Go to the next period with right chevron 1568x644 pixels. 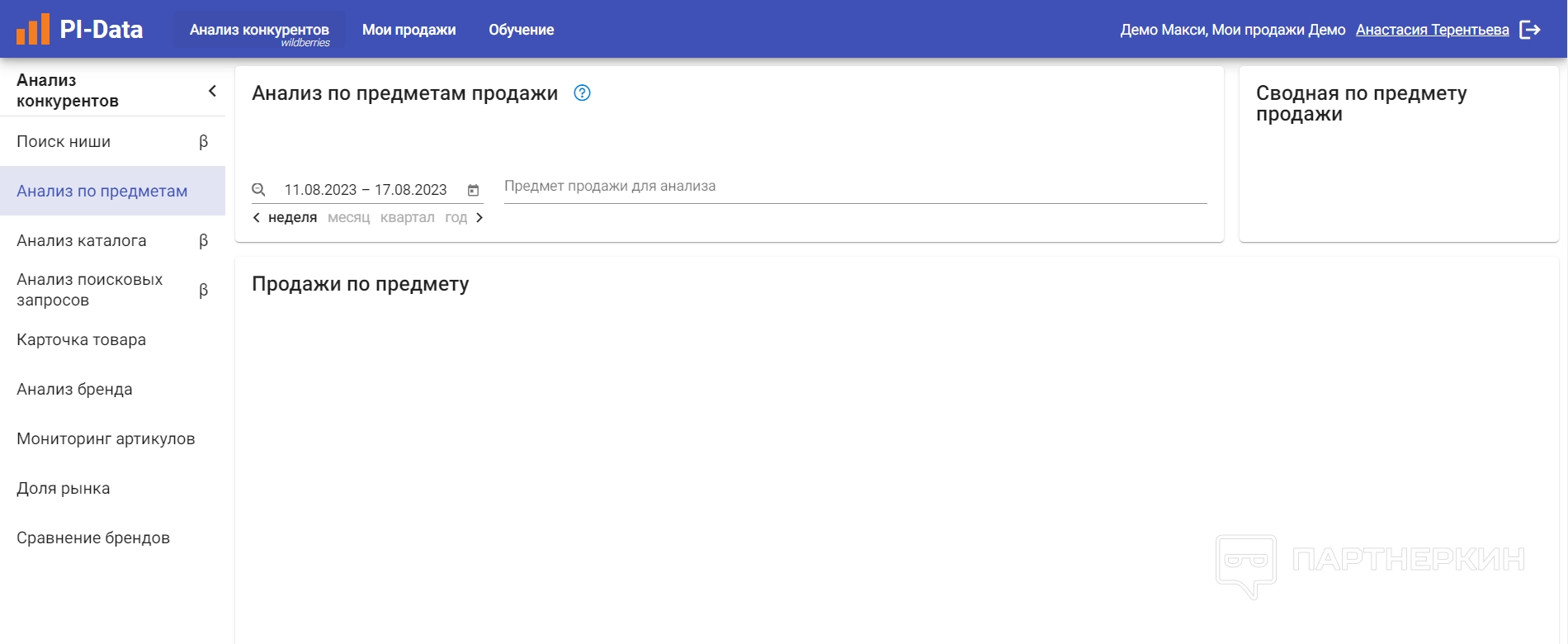[x=479, y=217]
